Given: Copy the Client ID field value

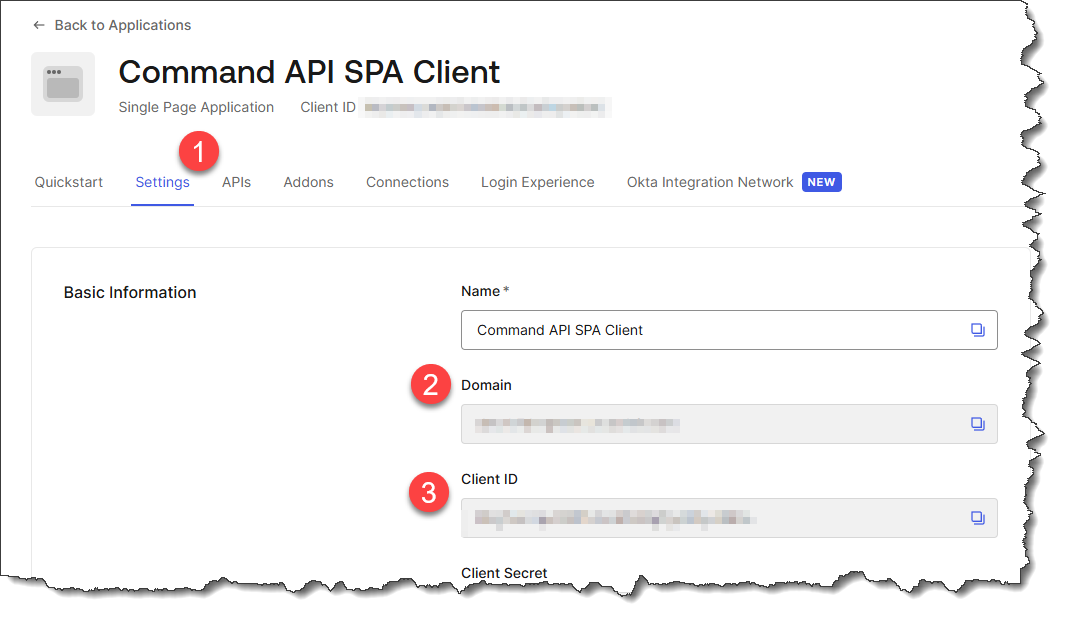Looking at the screenshot, I should pos(977,518).
